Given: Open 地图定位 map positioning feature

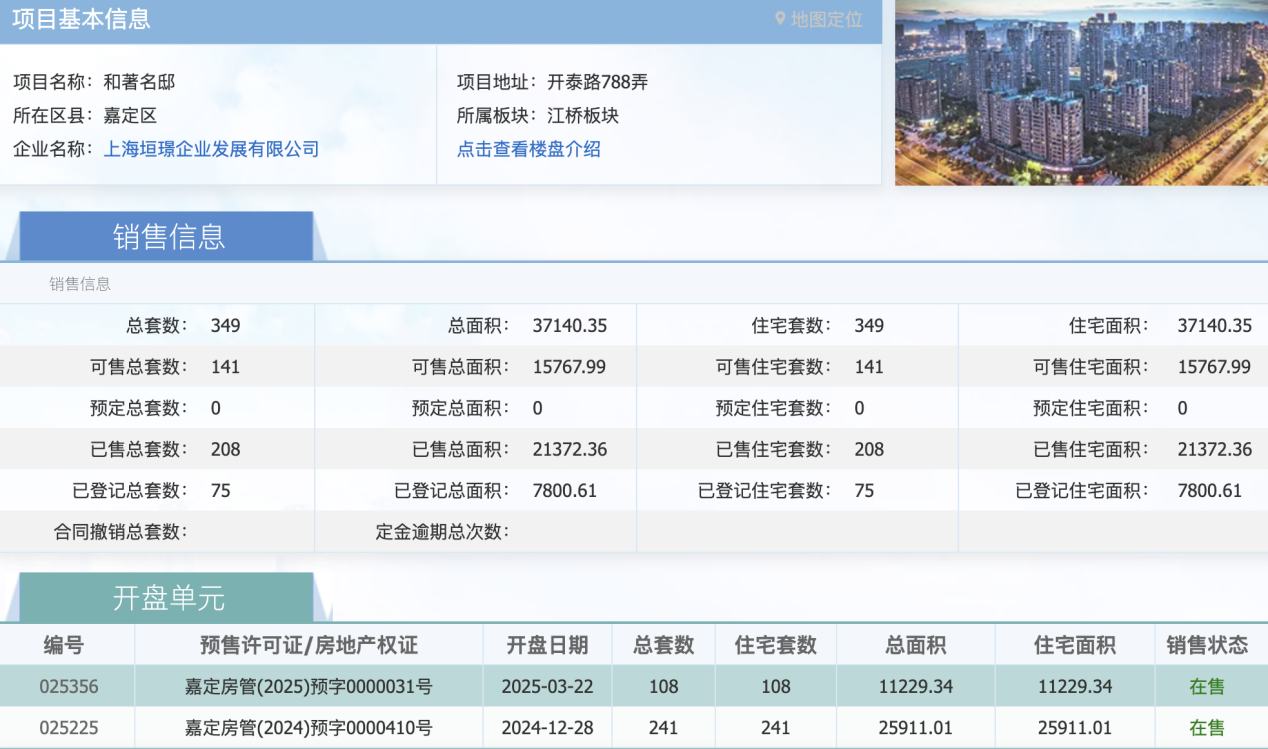Looking at the screenshot, I should click(x=825, y=20).
